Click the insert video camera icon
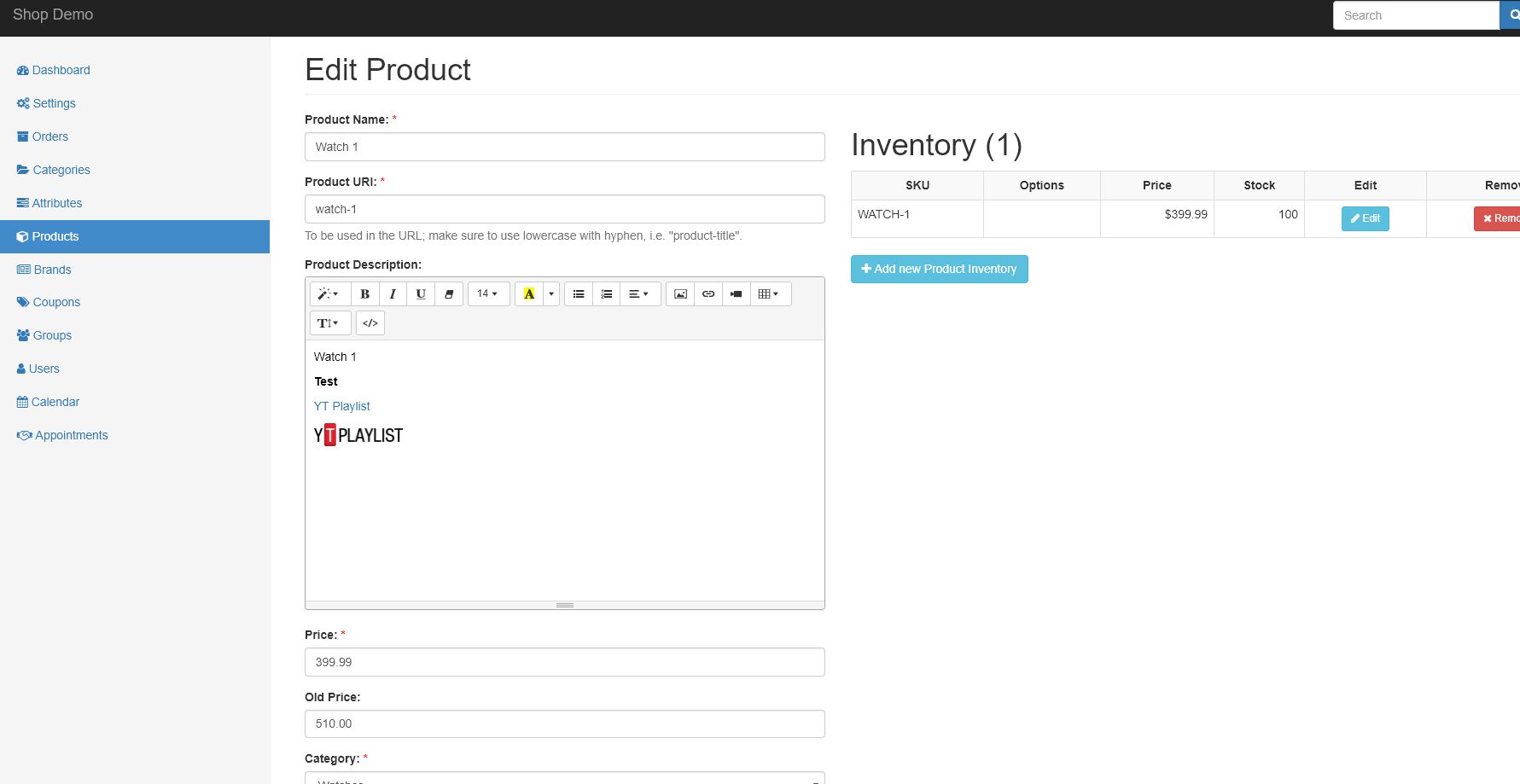Screen dimensions: 1520x784 (736, 294)
